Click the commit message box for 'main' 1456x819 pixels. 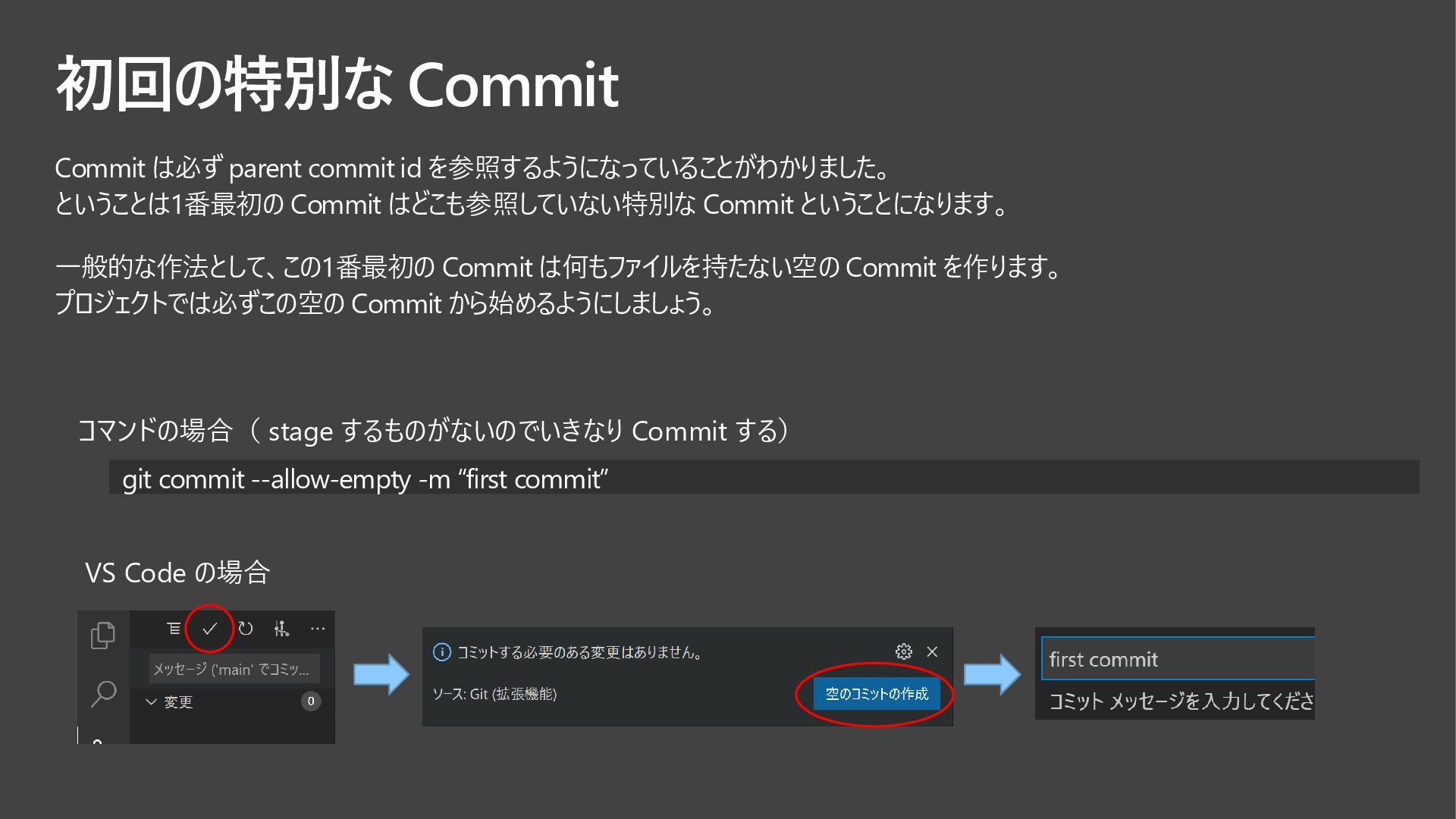(x=234, y=669)
